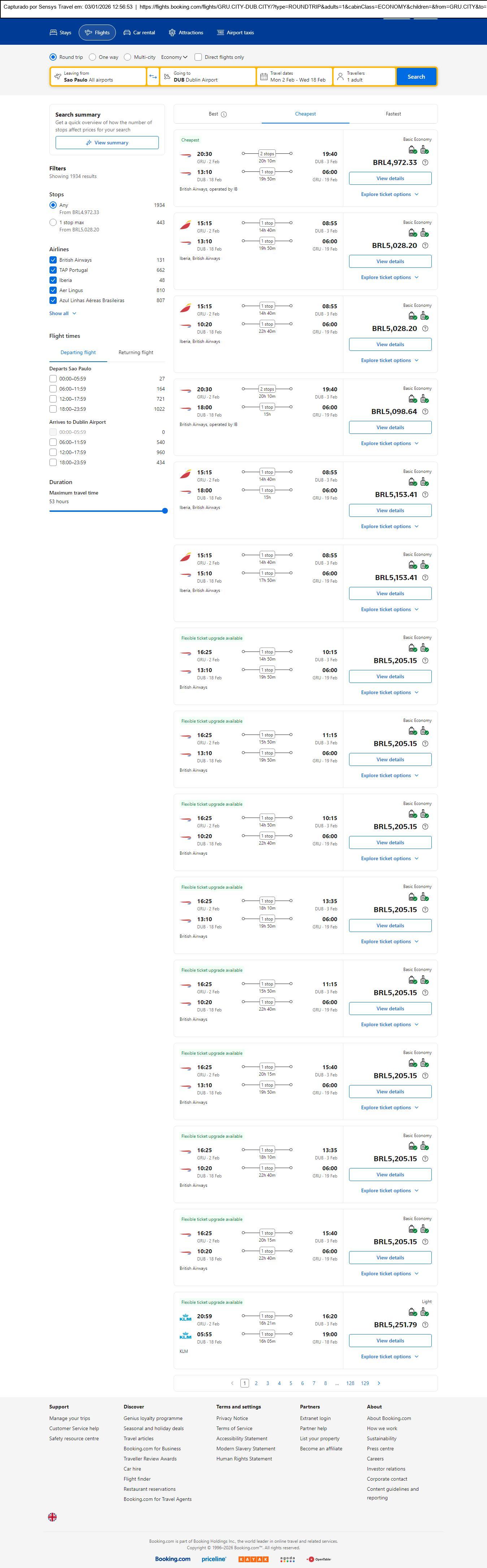Open the Returning flight tab

(x=136, y=352)
